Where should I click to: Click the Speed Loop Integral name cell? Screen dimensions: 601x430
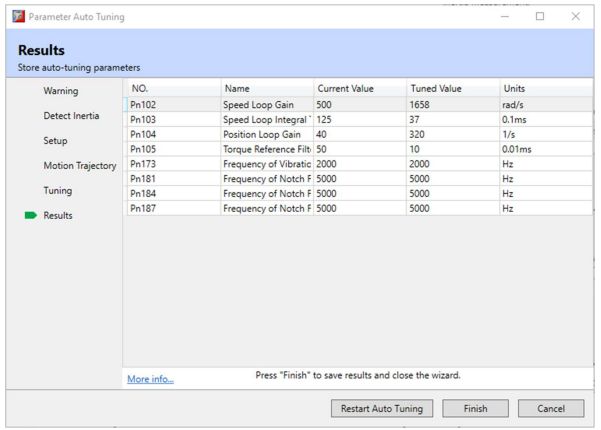267,120
